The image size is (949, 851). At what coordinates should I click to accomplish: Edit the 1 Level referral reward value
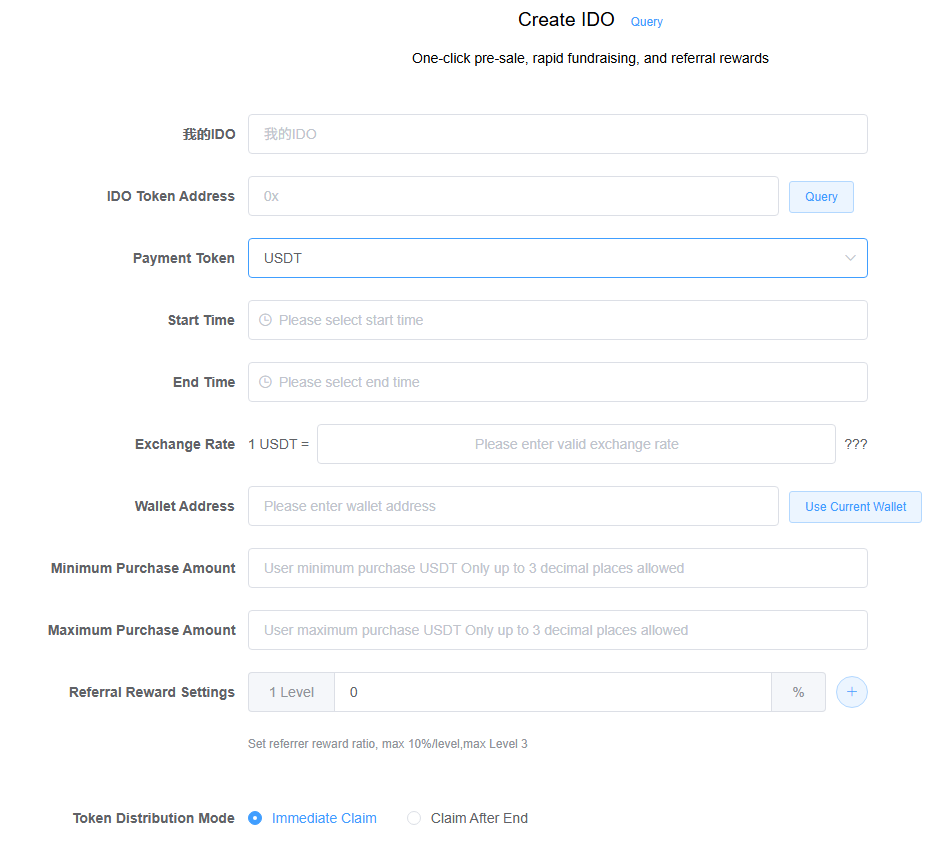coord(552,692)
